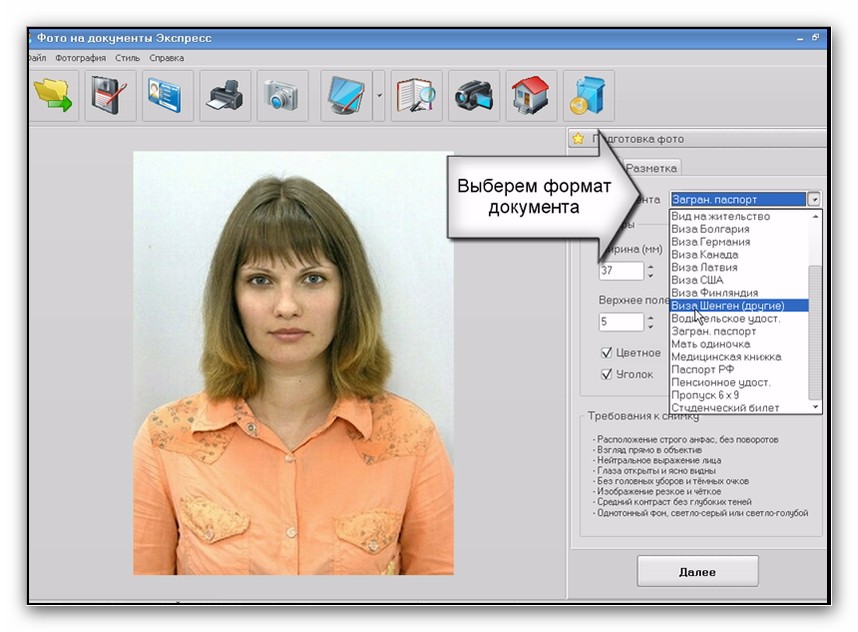Click the ID card icon in toolbar
858x632 pixels.
(x=167, y=96)
